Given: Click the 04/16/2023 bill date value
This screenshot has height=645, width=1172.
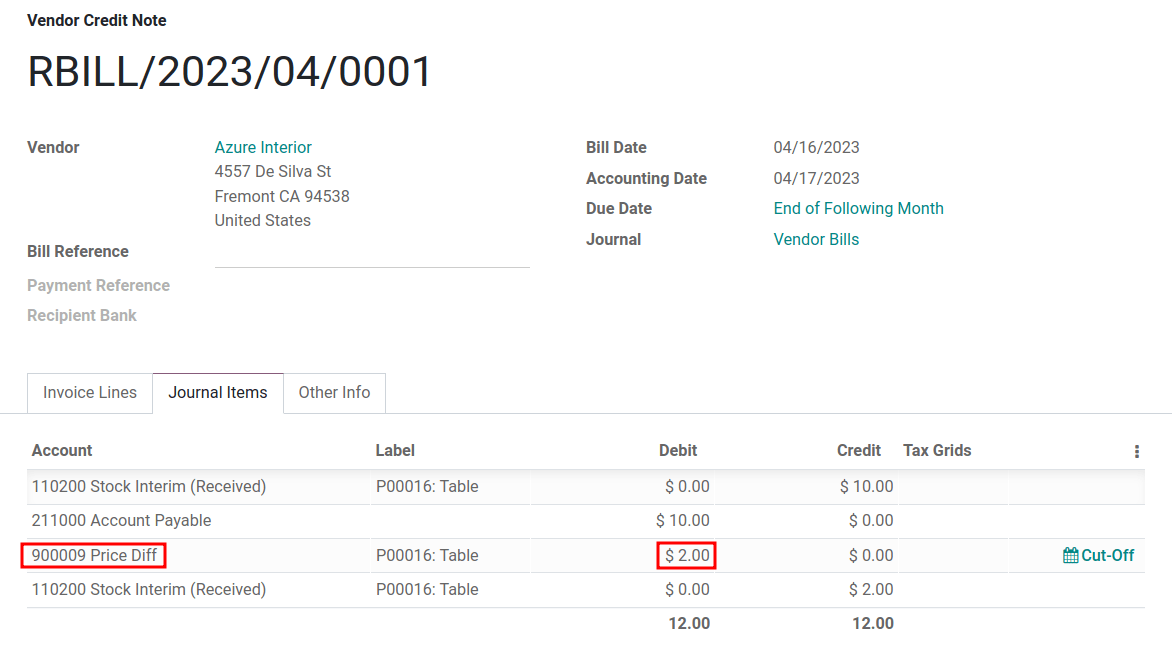Looking at the screenshot, I should [816, 148].
